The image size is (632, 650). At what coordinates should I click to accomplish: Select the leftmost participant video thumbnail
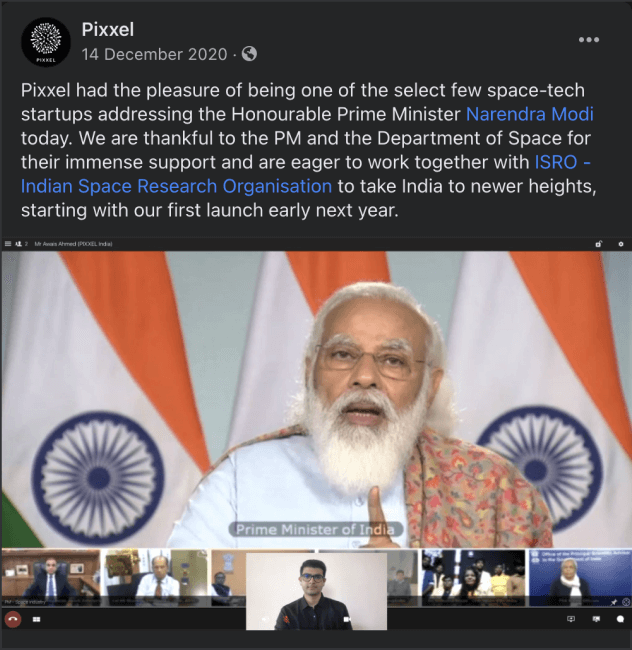click(x=51, y=578)
